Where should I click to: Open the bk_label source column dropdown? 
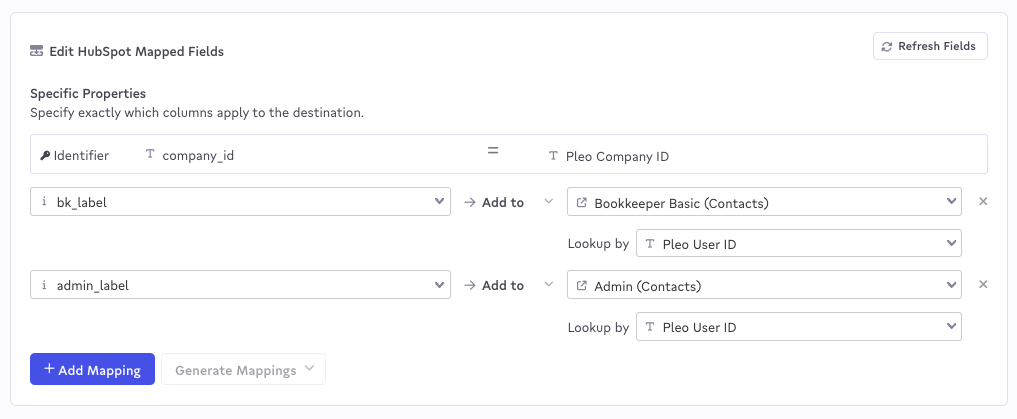[240, 202]
